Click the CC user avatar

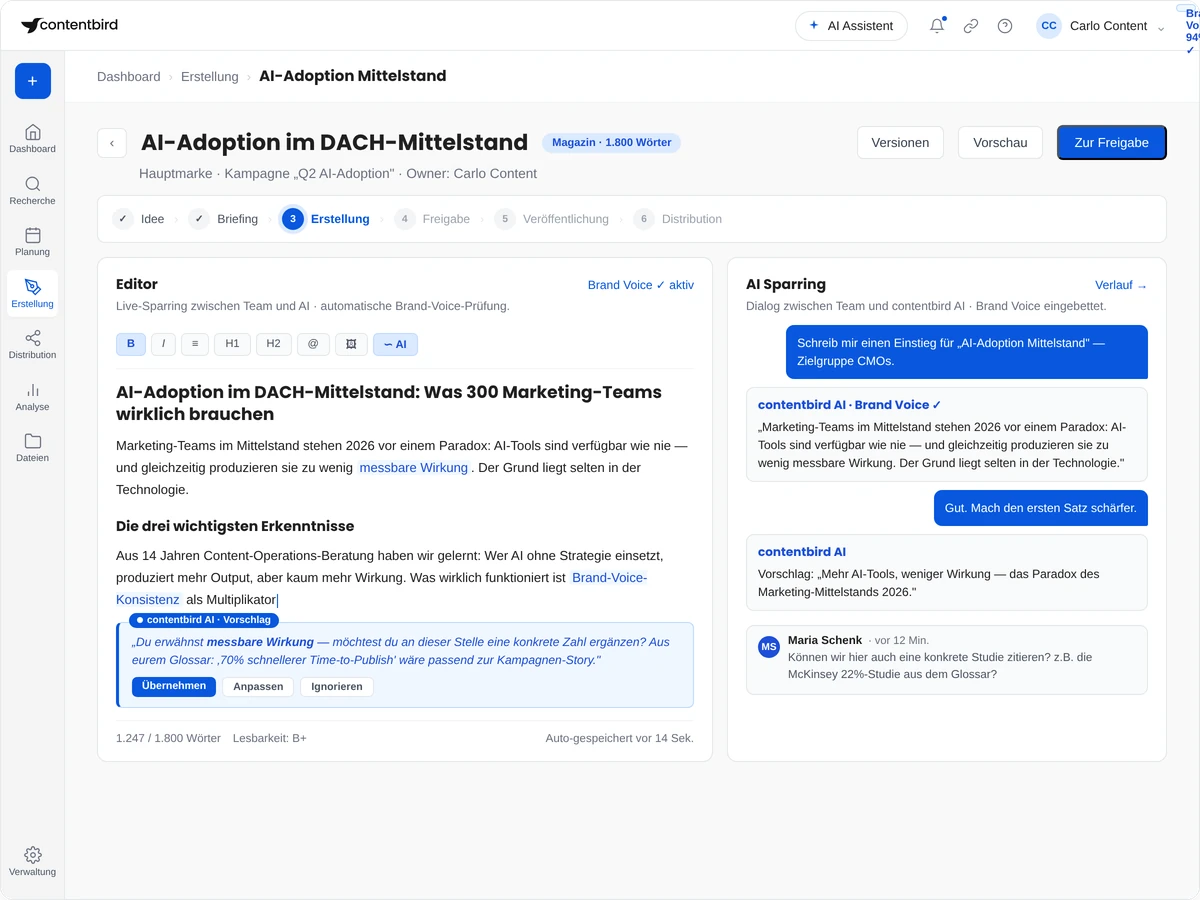tap(1049, 26)
